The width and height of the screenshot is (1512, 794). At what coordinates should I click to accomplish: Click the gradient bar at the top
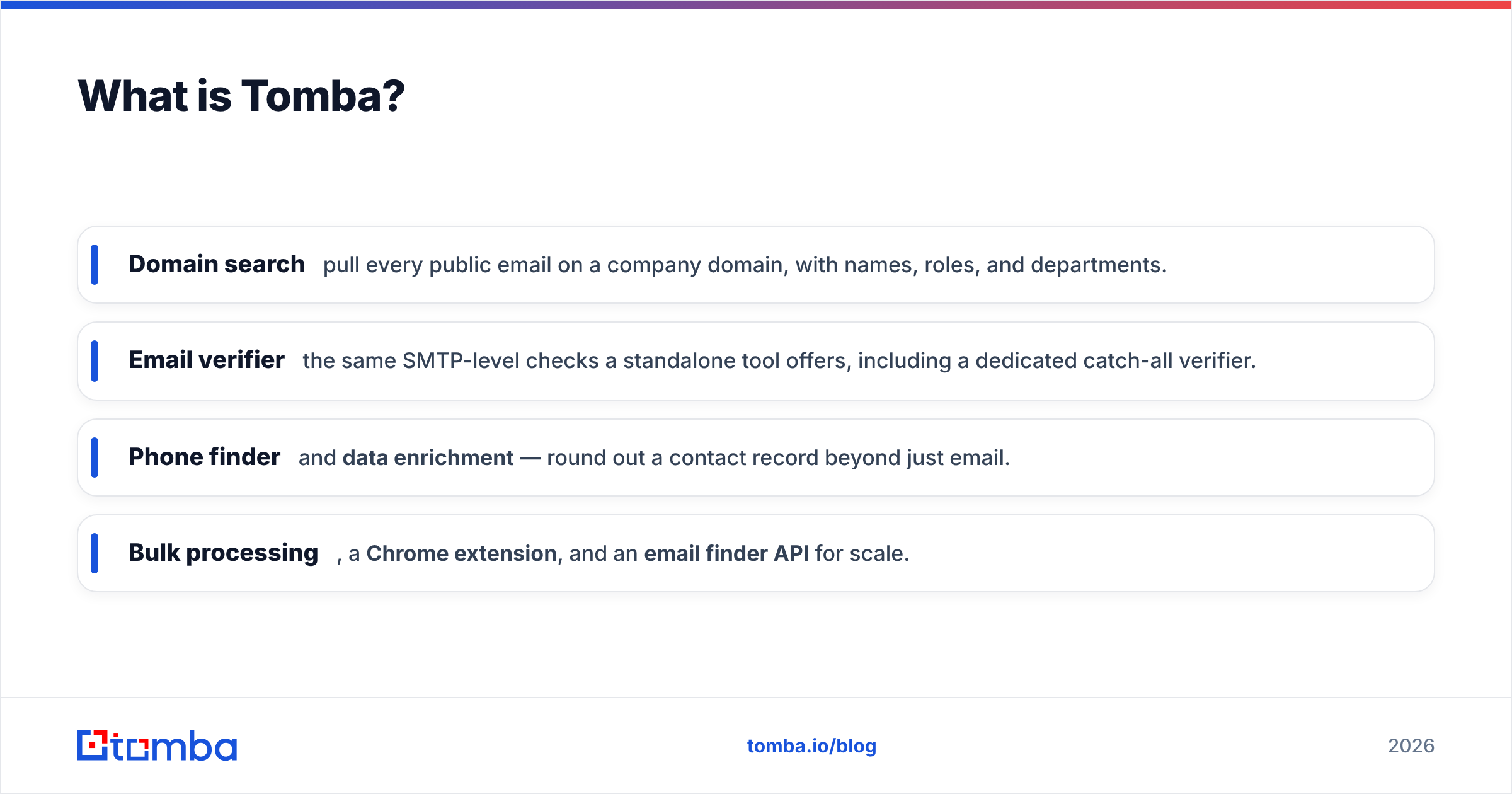[x=756, y=4]
